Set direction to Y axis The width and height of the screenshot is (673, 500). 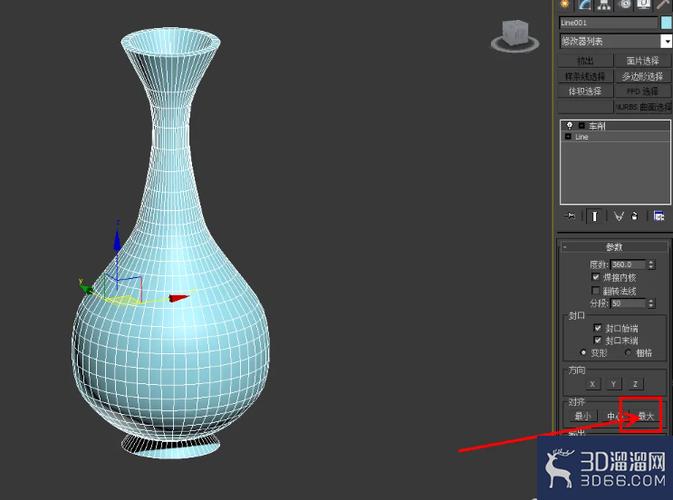[614, 384]
